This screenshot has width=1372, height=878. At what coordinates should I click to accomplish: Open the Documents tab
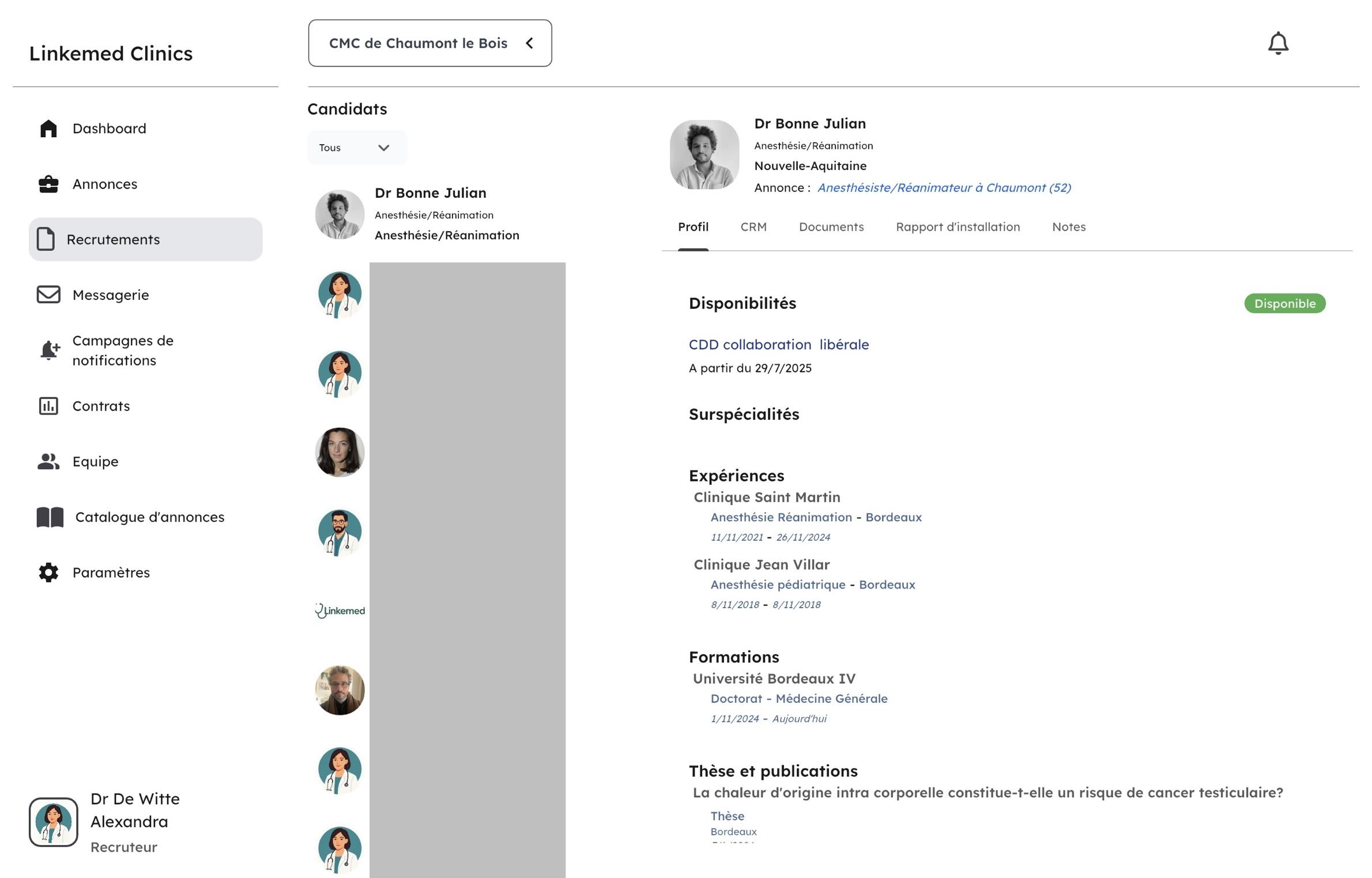(831, 227)
